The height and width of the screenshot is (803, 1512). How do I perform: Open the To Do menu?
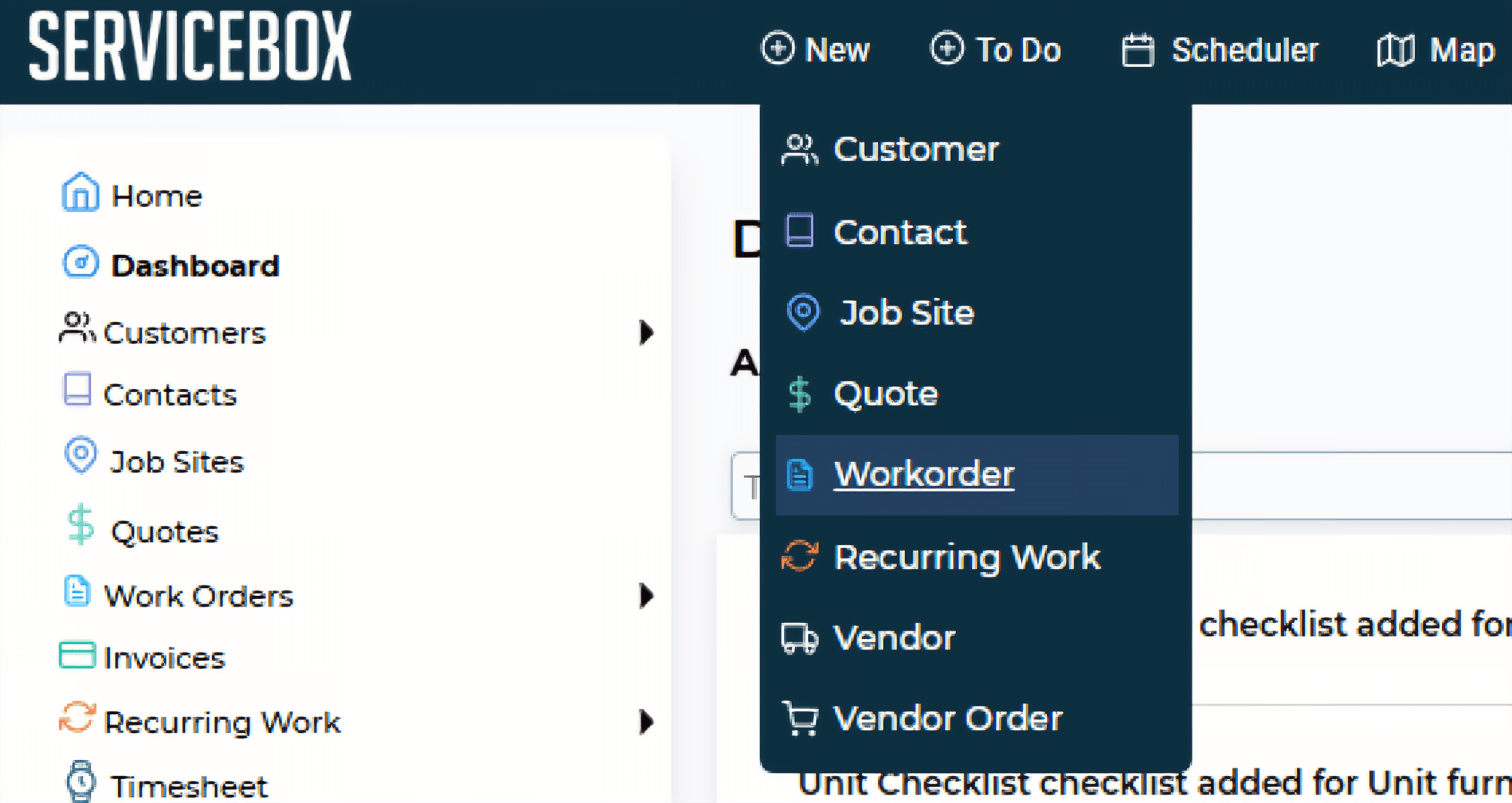[995, 50]
